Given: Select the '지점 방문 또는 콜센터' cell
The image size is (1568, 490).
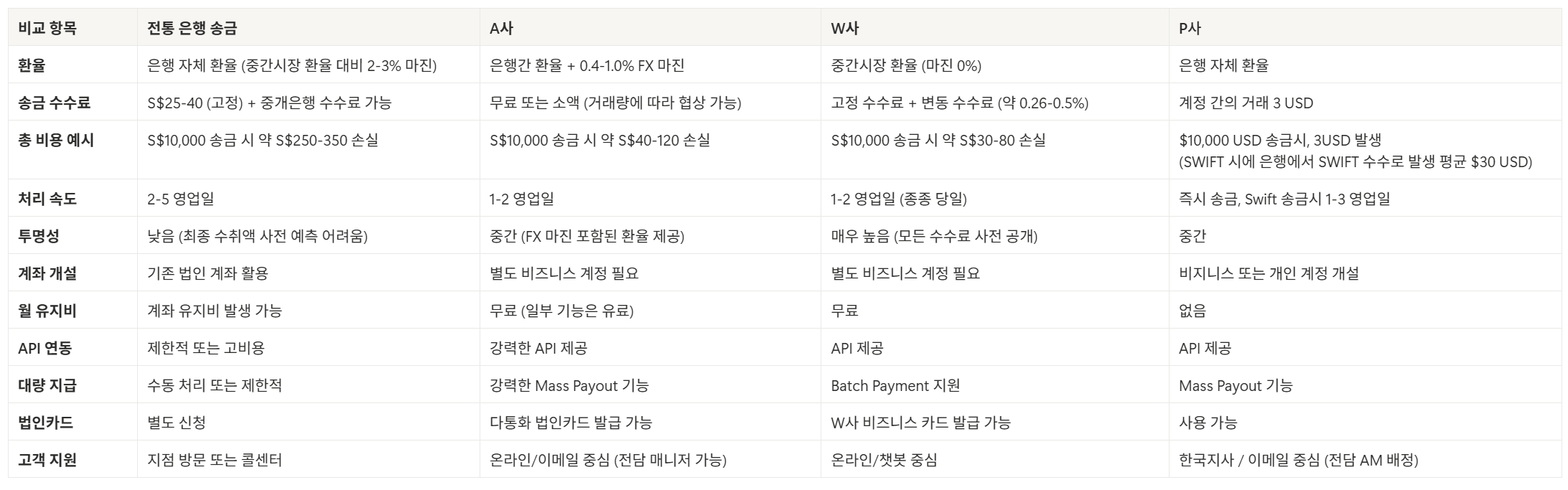Looking at the screenshot, I should (x=215, y=460).
